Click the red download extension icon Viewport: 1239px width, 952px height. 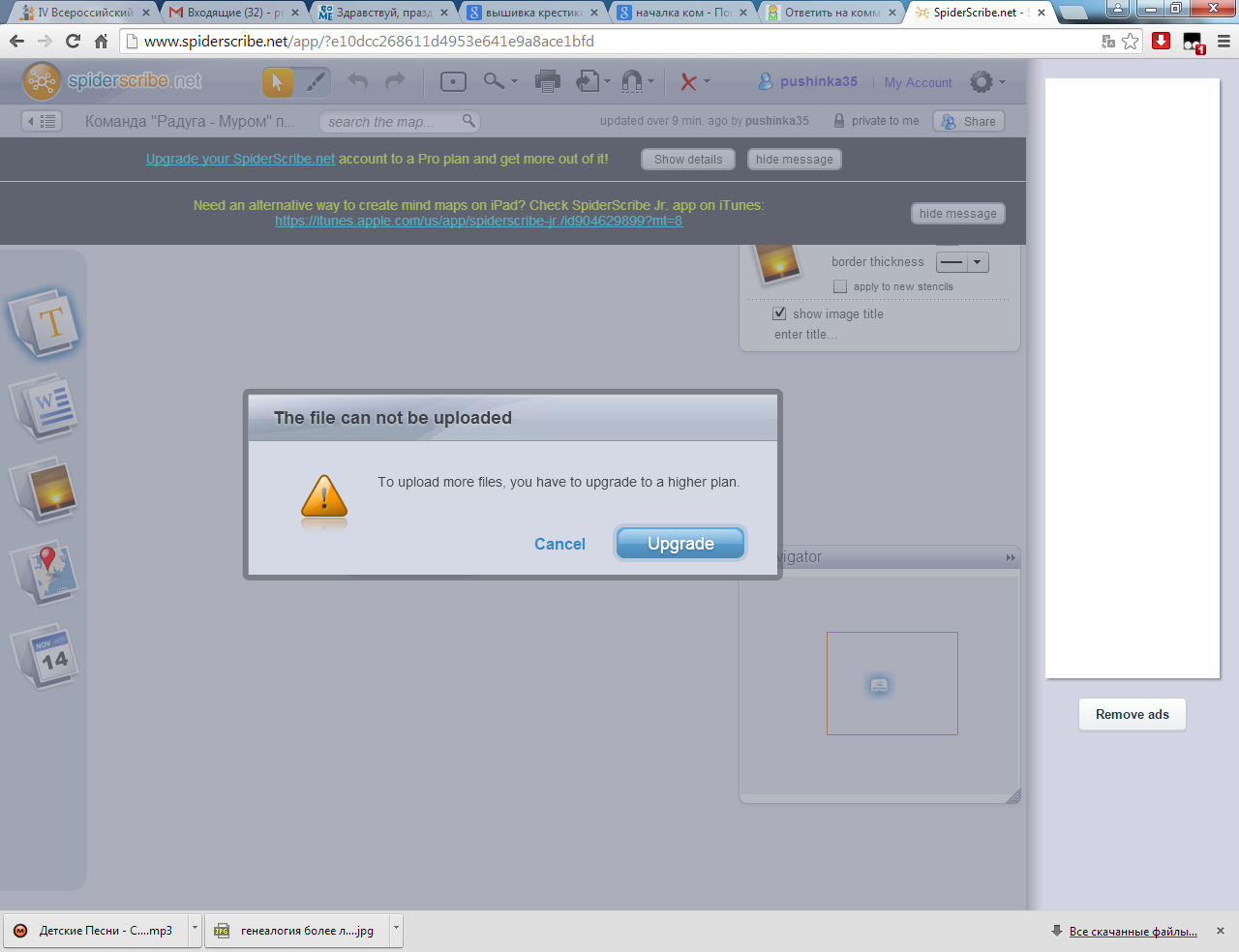point(1162,41)
